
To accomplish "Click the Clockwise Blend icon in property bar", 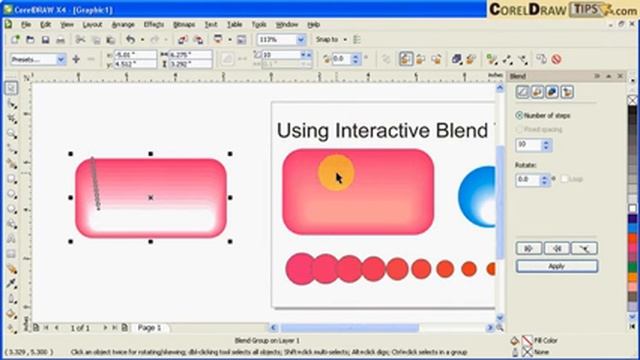I will point(421,60).
